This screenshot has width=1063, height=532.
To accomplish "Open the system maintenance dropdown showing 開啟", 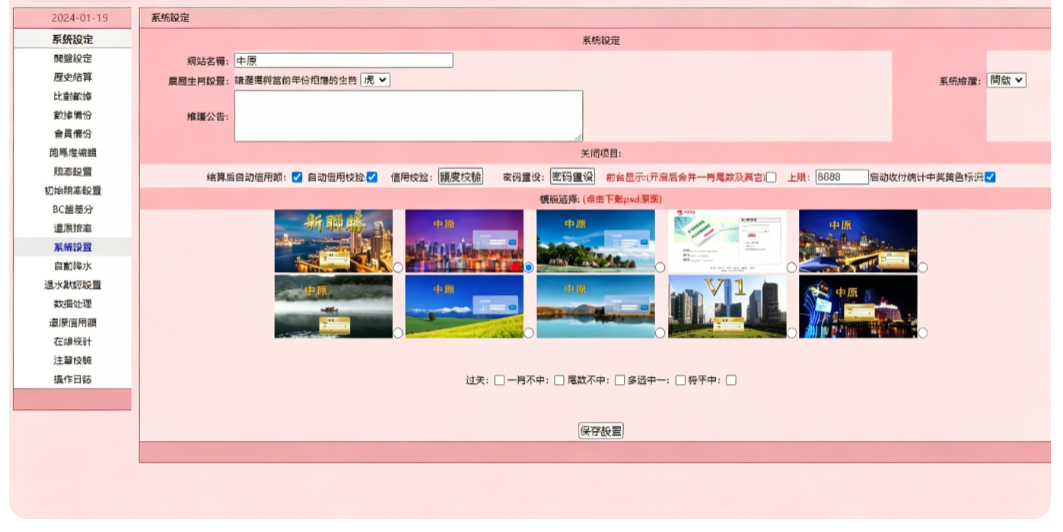I will pos(1006,80).
